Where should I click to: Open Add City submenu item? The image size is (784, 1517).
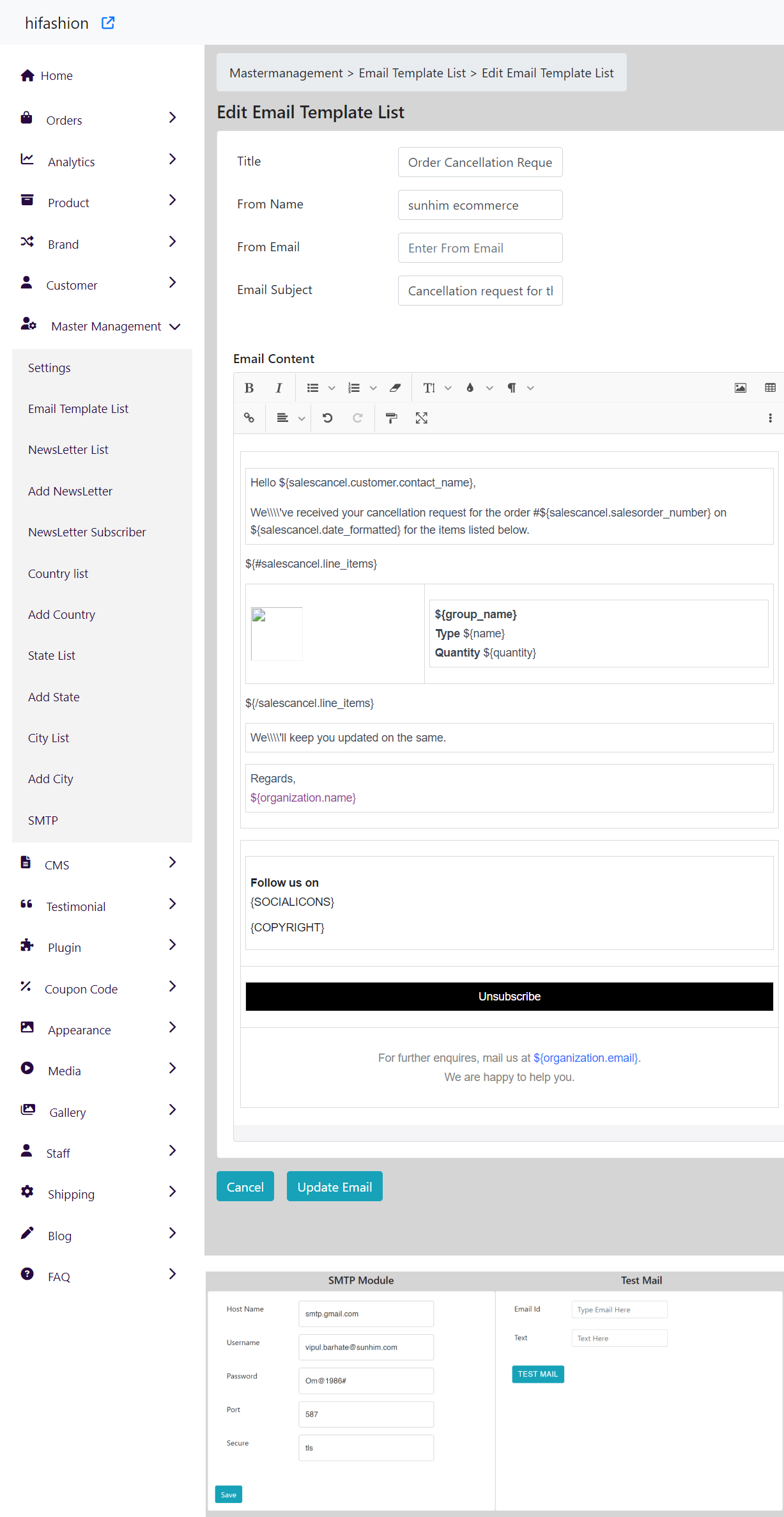50,779
